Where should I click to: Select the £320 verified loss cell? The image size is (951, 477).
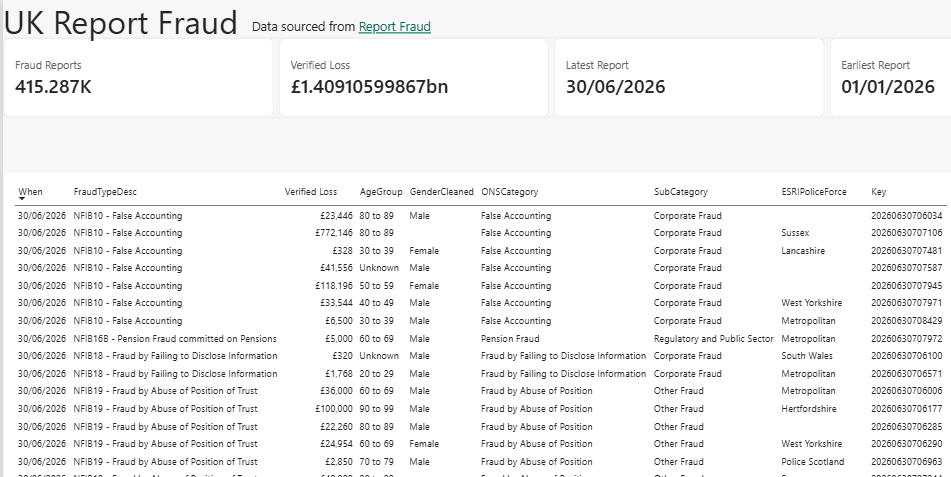click(343, 356)
